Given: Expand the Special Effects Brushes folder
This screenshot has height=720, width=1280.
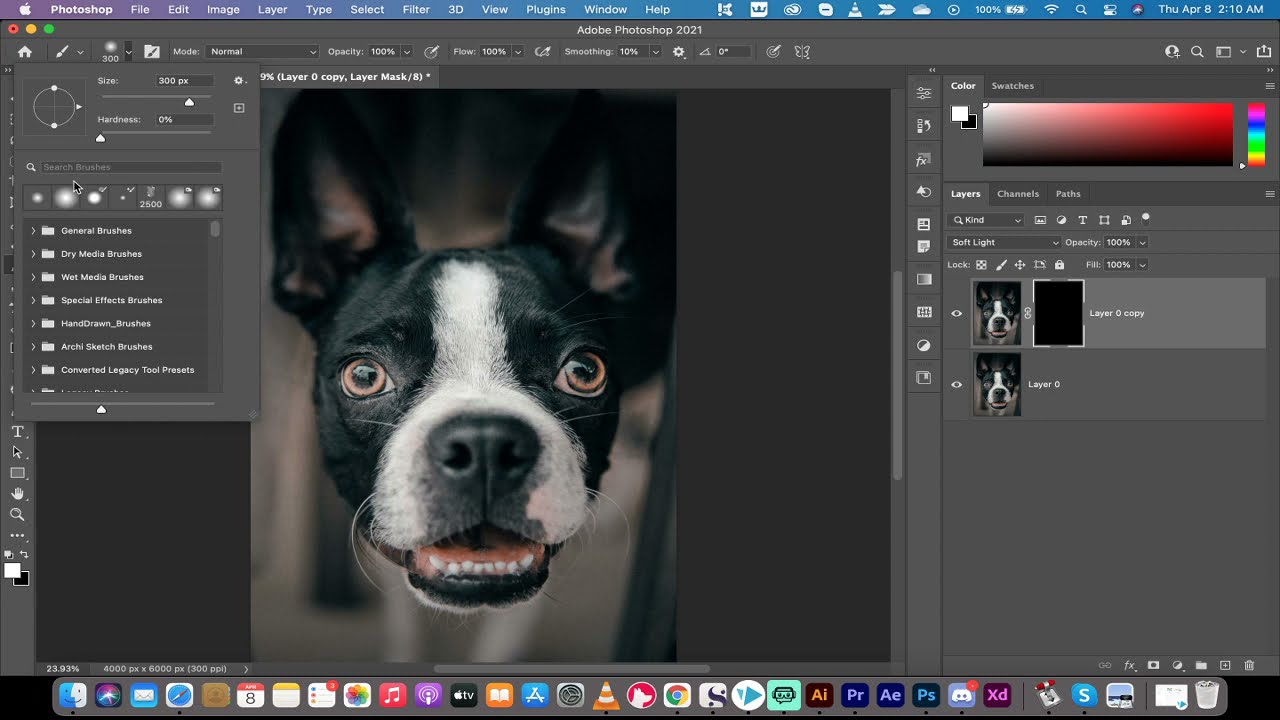Looking at the screenshot, I should tap(33, 300).
